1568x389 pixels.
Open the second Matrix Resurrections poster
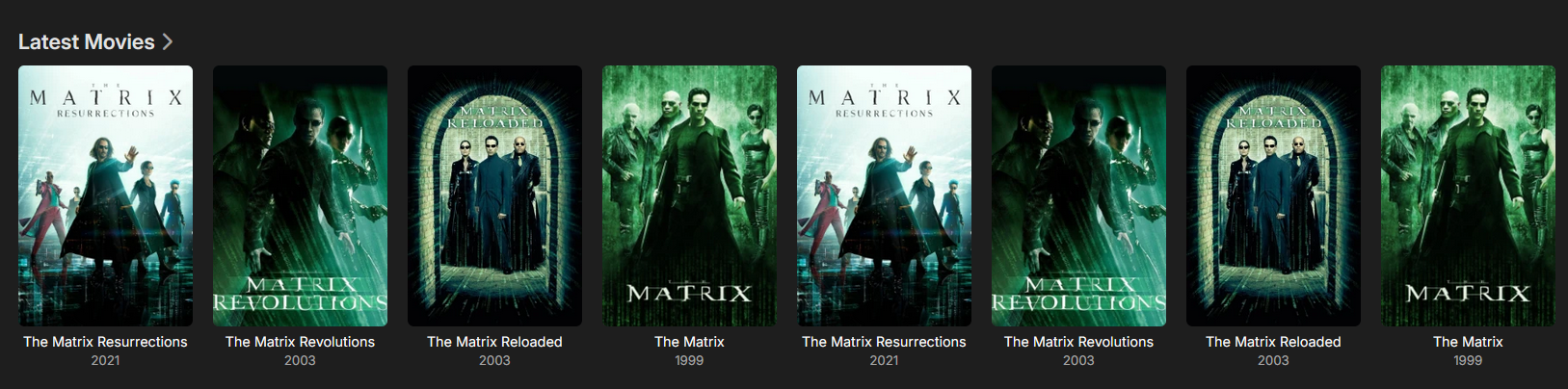884,195
